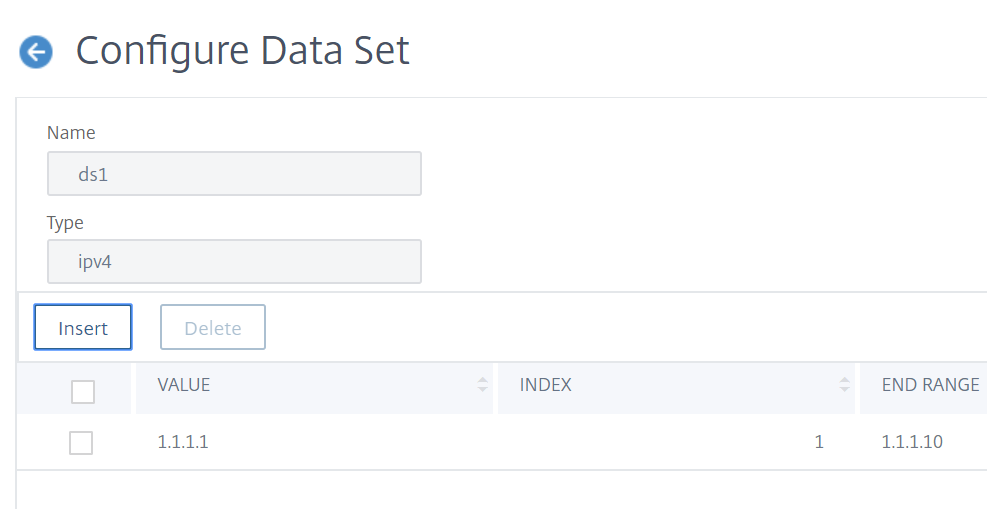Sort by the VALUE column arrows
Screen dimensions: 987x509
pyautogui.click(x=482, y=384)
